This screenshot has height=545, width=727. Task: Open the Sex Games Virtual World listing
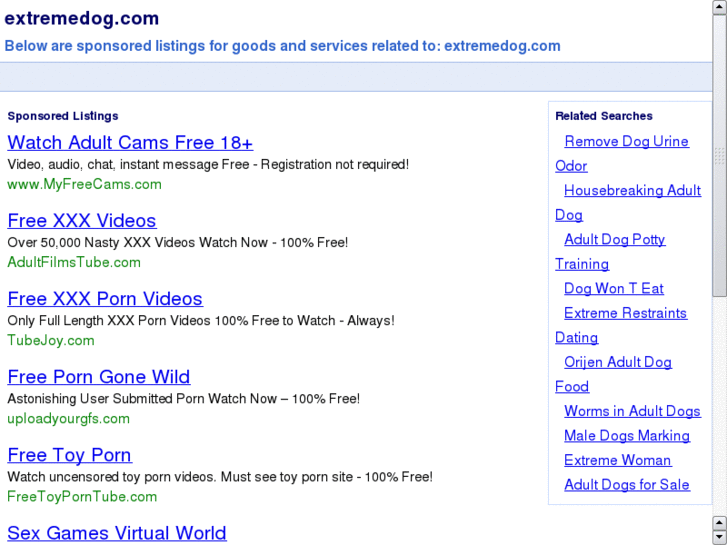(x=117, y=533)
